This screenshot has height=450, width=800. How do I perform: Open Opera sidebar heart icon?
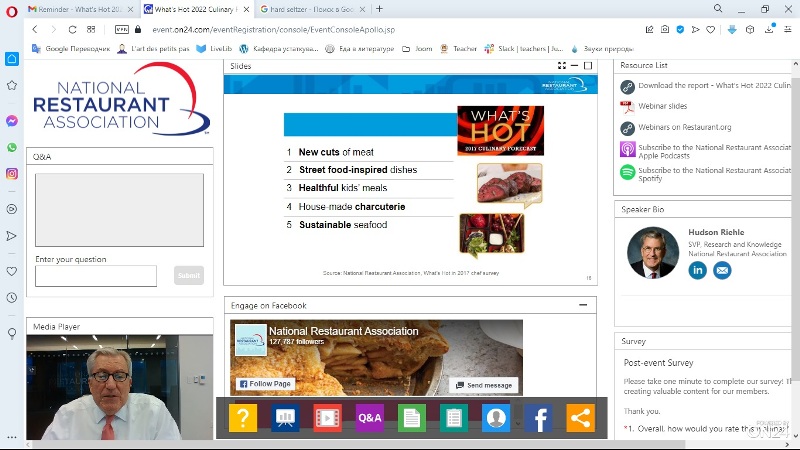(x=12, y=271)
